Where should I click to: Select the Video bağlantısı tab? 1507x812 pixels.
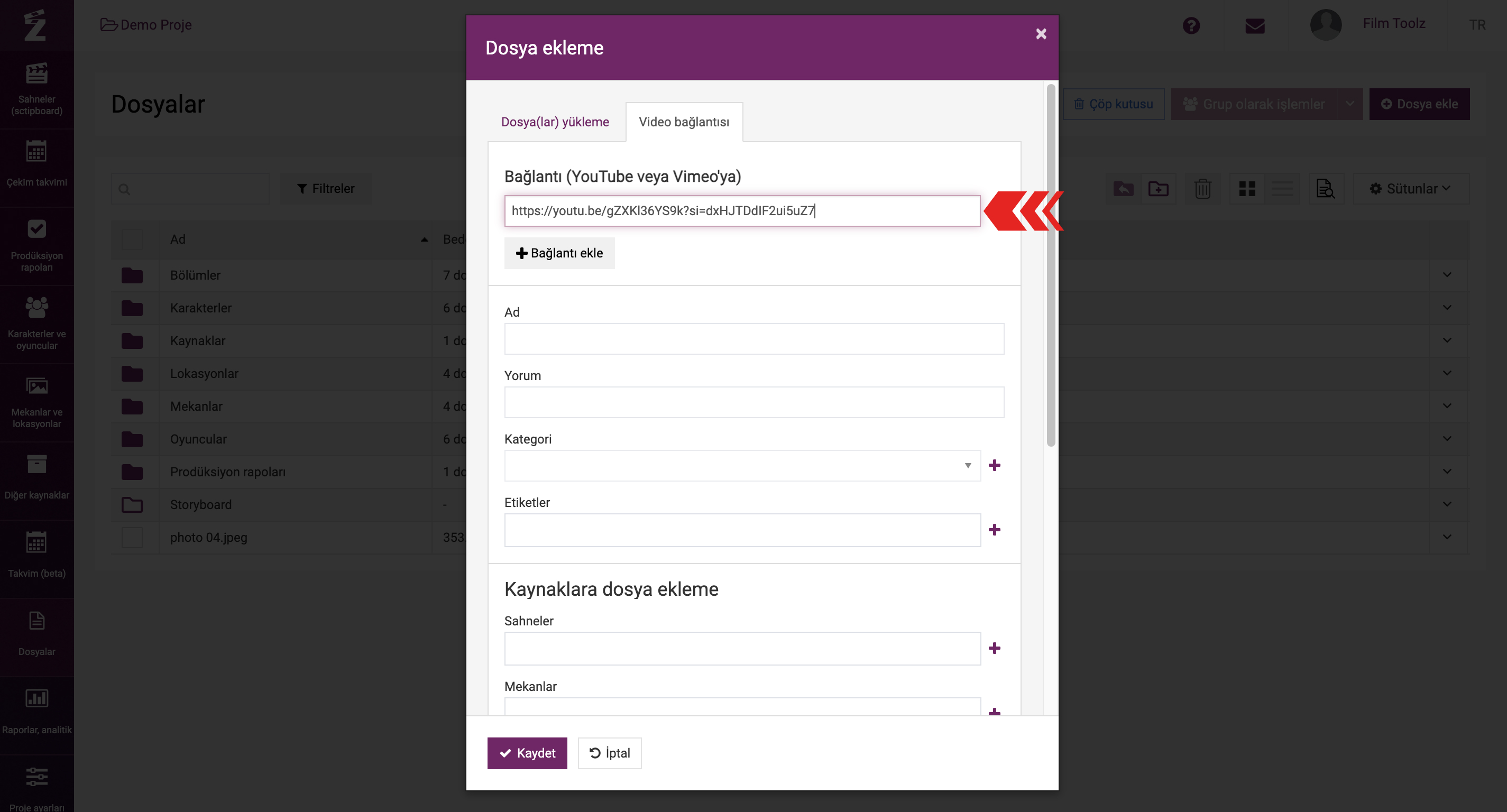[x=684, y=122]
